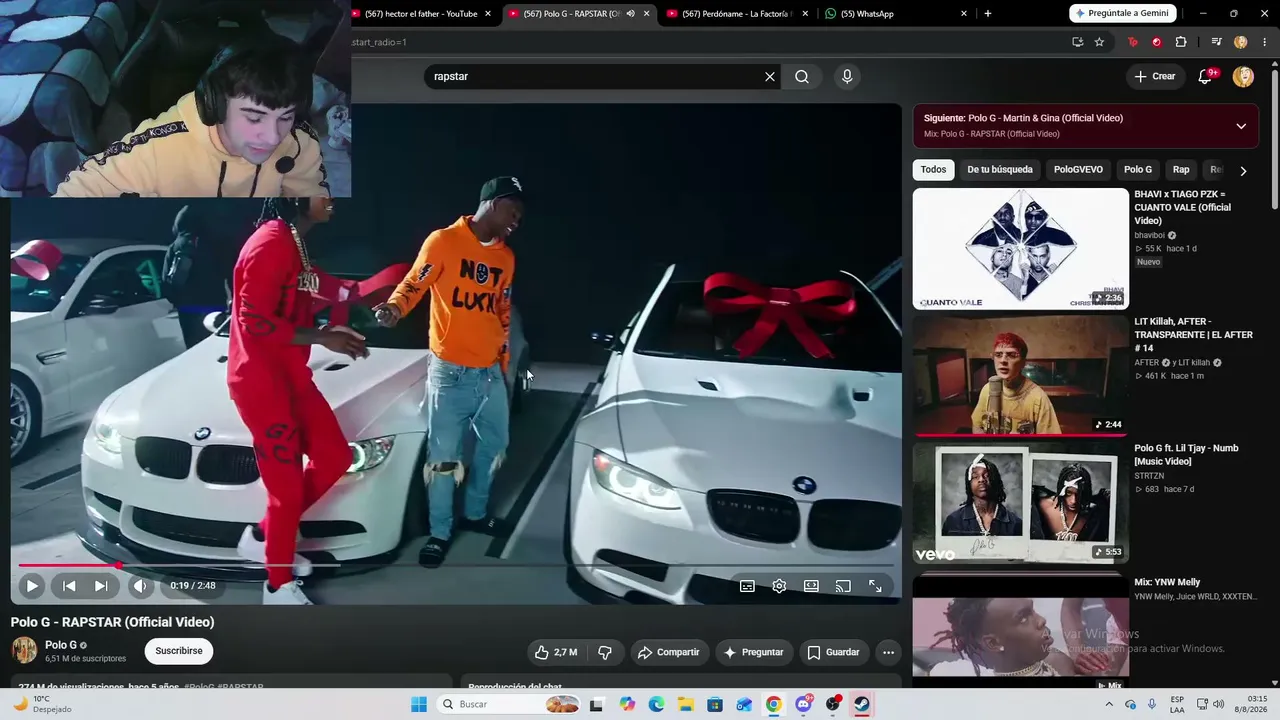Open the bhaviboi channel name
The height and width of the screenshot is (720, 1280).
click(1149, 236)
